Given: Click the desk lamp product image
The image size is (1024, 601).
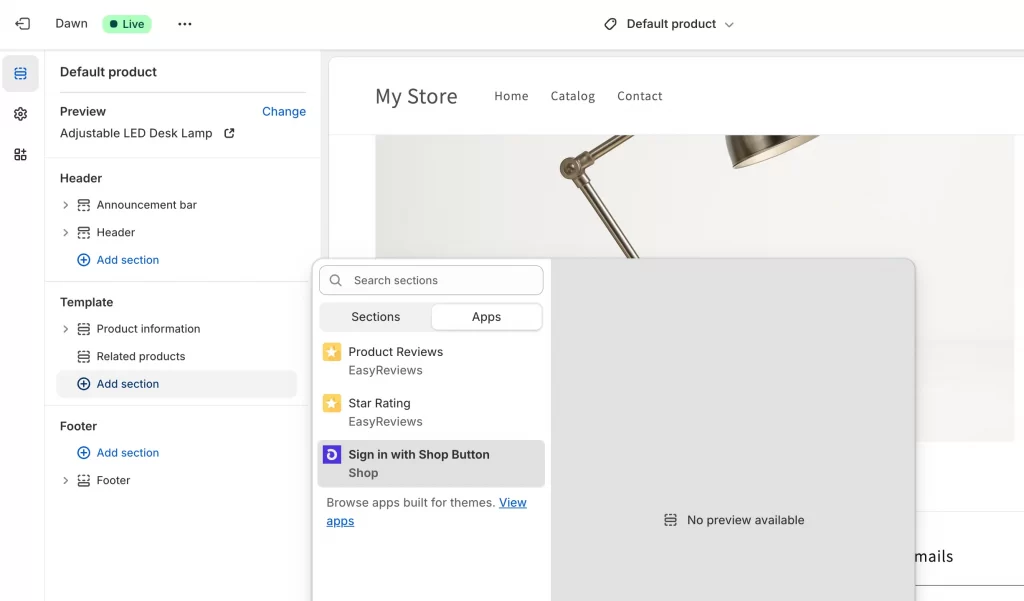Looking at the screenshot, I should click(695, 196).
